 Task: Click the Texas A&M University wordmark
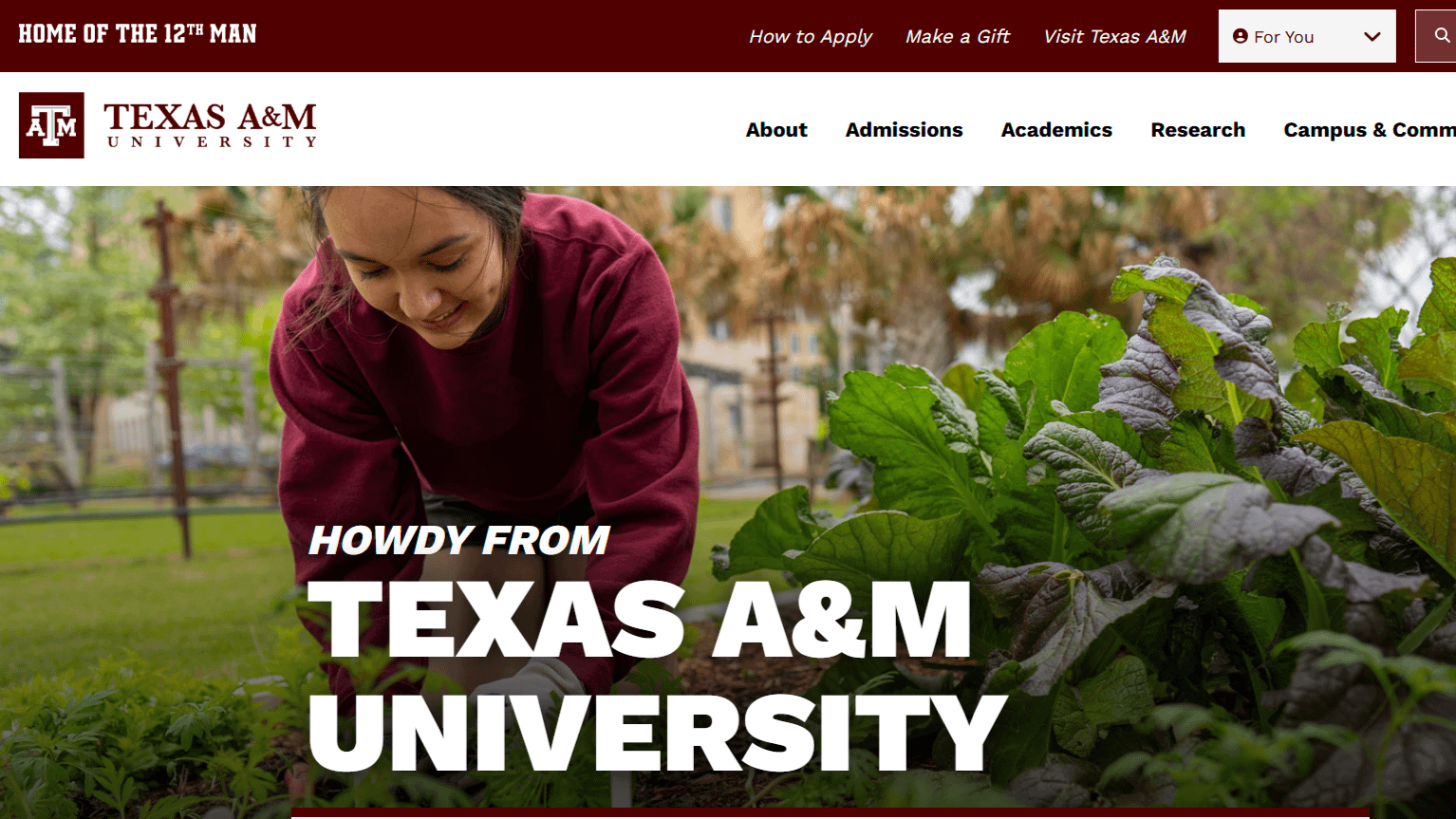(x=211, y=125)
